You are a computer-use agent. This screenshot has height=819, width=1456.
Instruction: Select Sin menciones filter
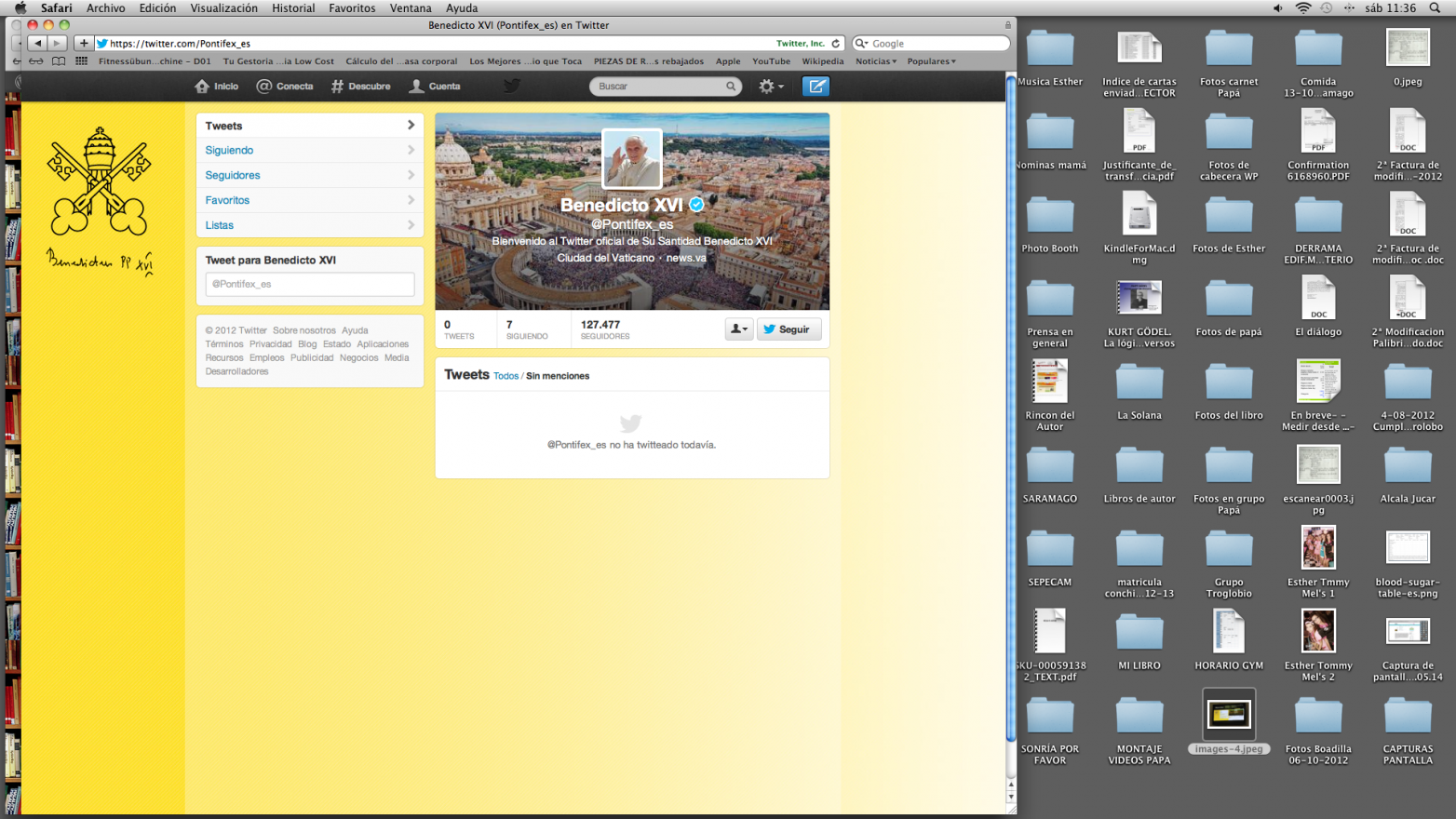point(558,376)
